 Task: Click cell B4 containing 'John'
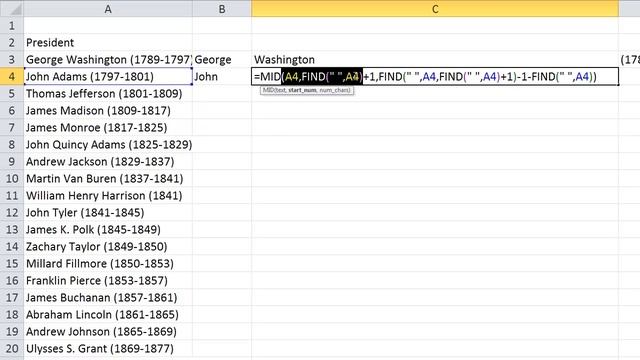pyautogui.click(x=222, y=77)
